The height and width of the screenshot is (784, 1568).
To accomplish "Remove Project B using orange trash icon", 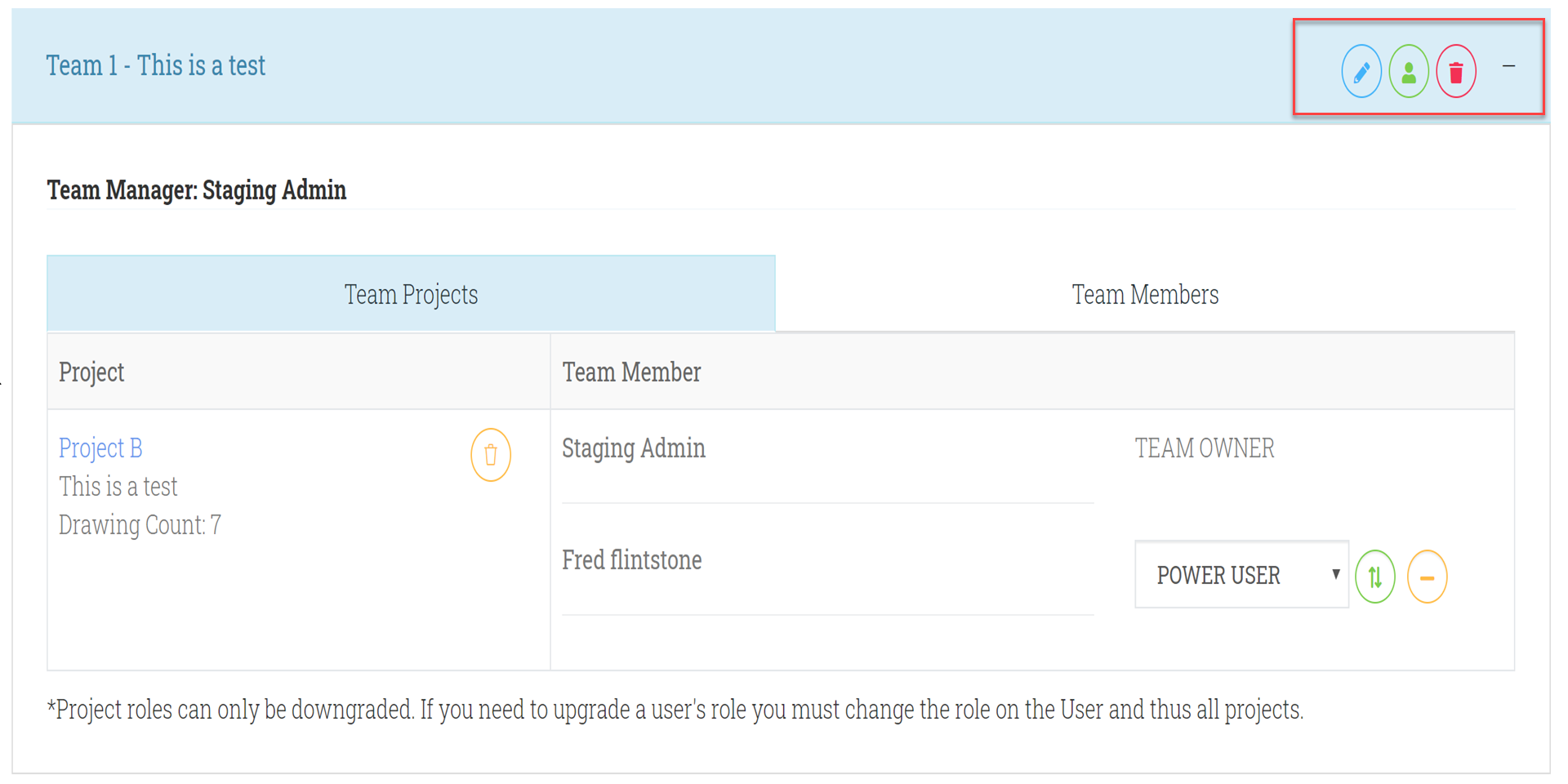I will (491, 455).
